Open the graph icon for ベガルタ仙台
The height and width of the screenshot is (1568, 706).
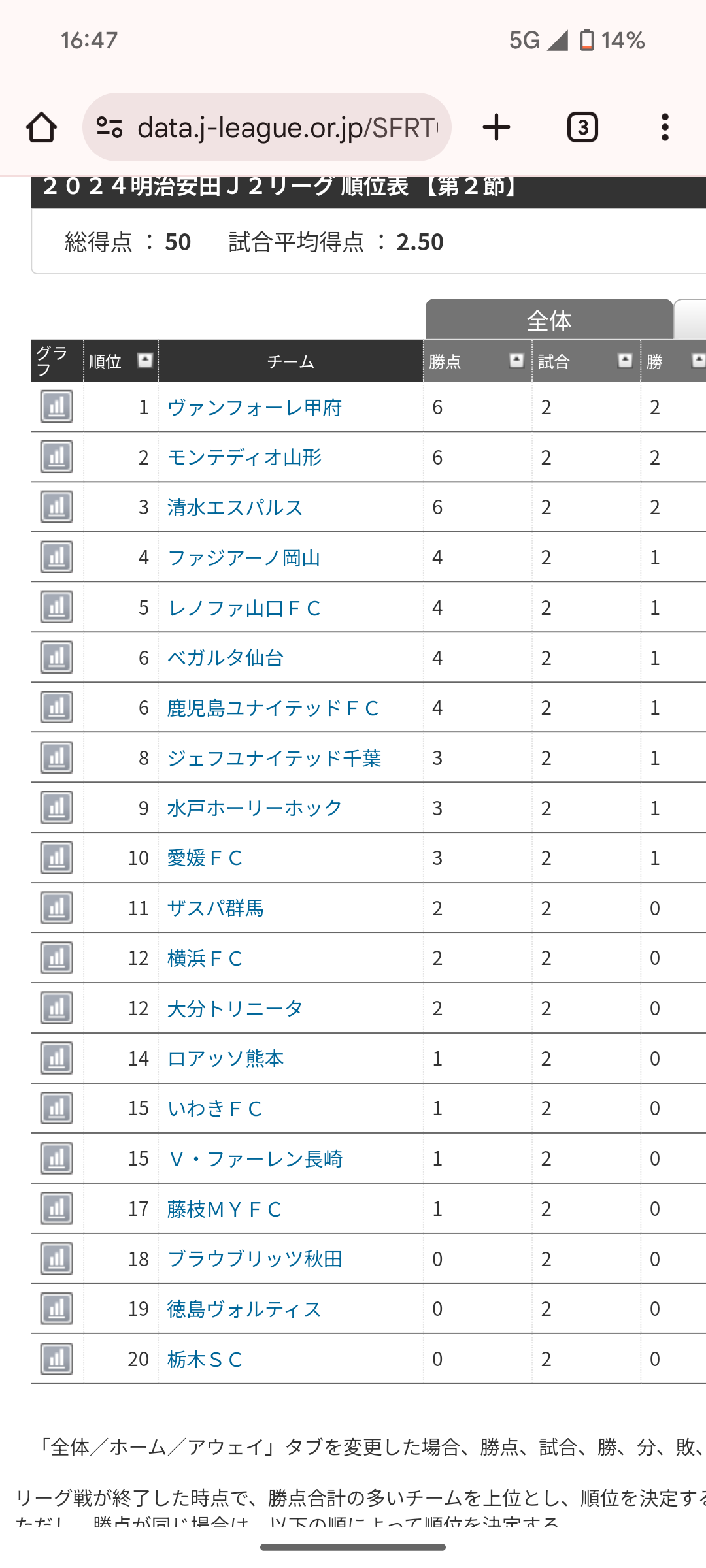(57, 657)
